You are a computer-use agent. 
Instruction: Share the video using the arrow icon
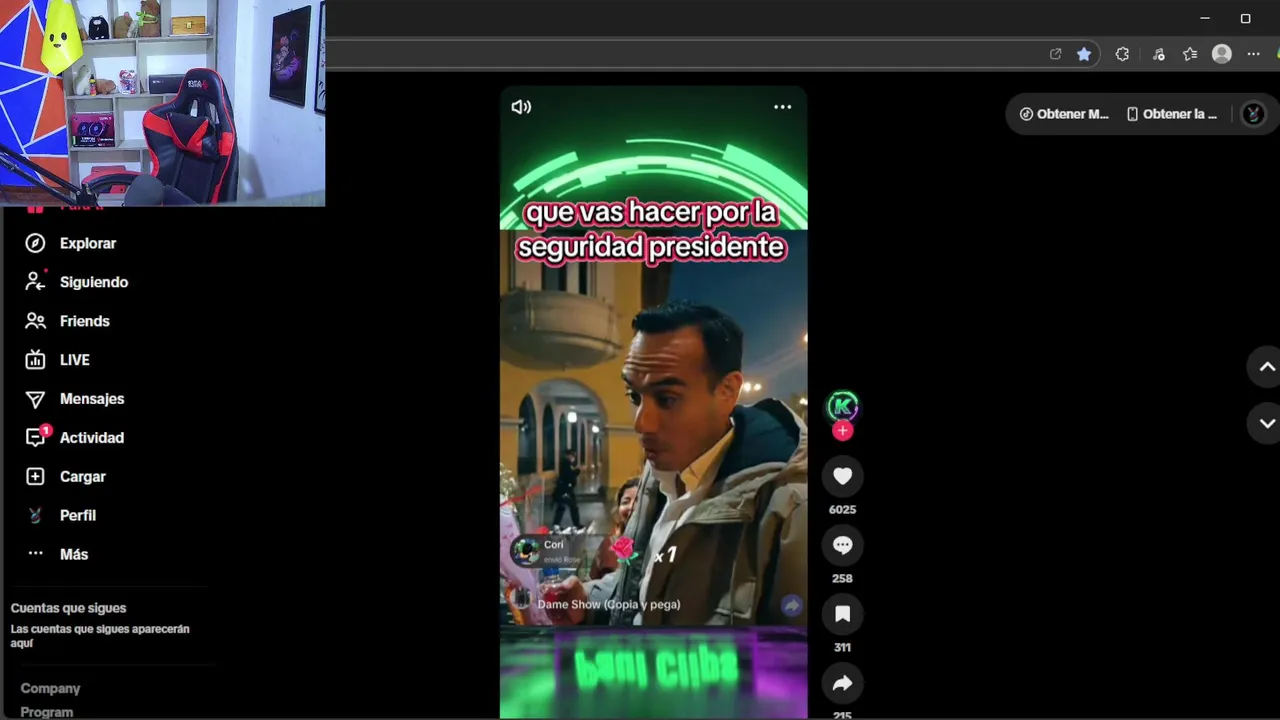click(842, 683)
